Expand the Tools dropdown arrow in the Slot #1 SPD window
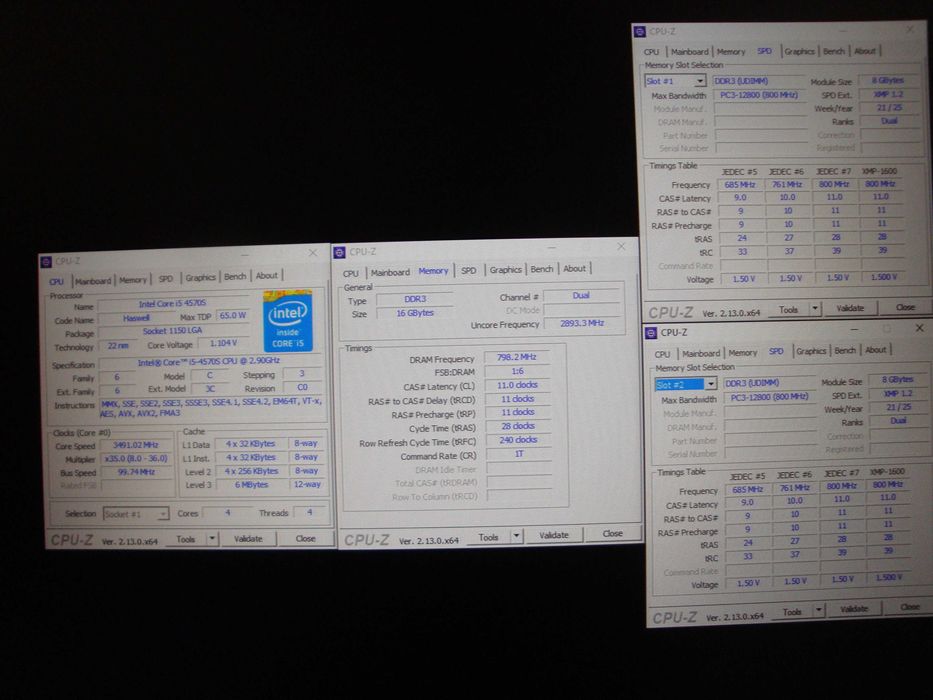Image resolution: width=933 pixels, height=700 pixels. click(815, 308)
